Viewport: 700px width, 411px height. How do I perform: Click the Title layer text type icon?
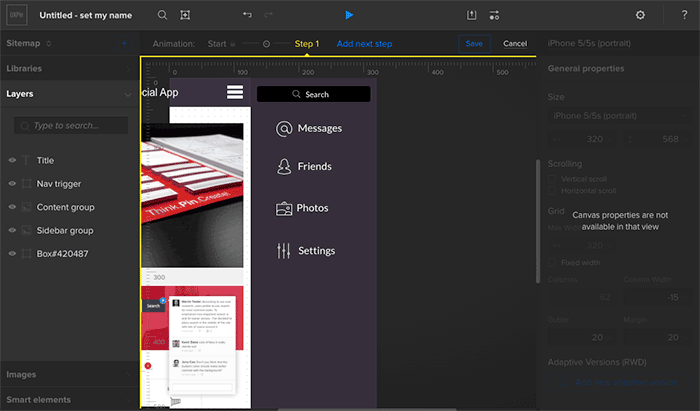26,160
